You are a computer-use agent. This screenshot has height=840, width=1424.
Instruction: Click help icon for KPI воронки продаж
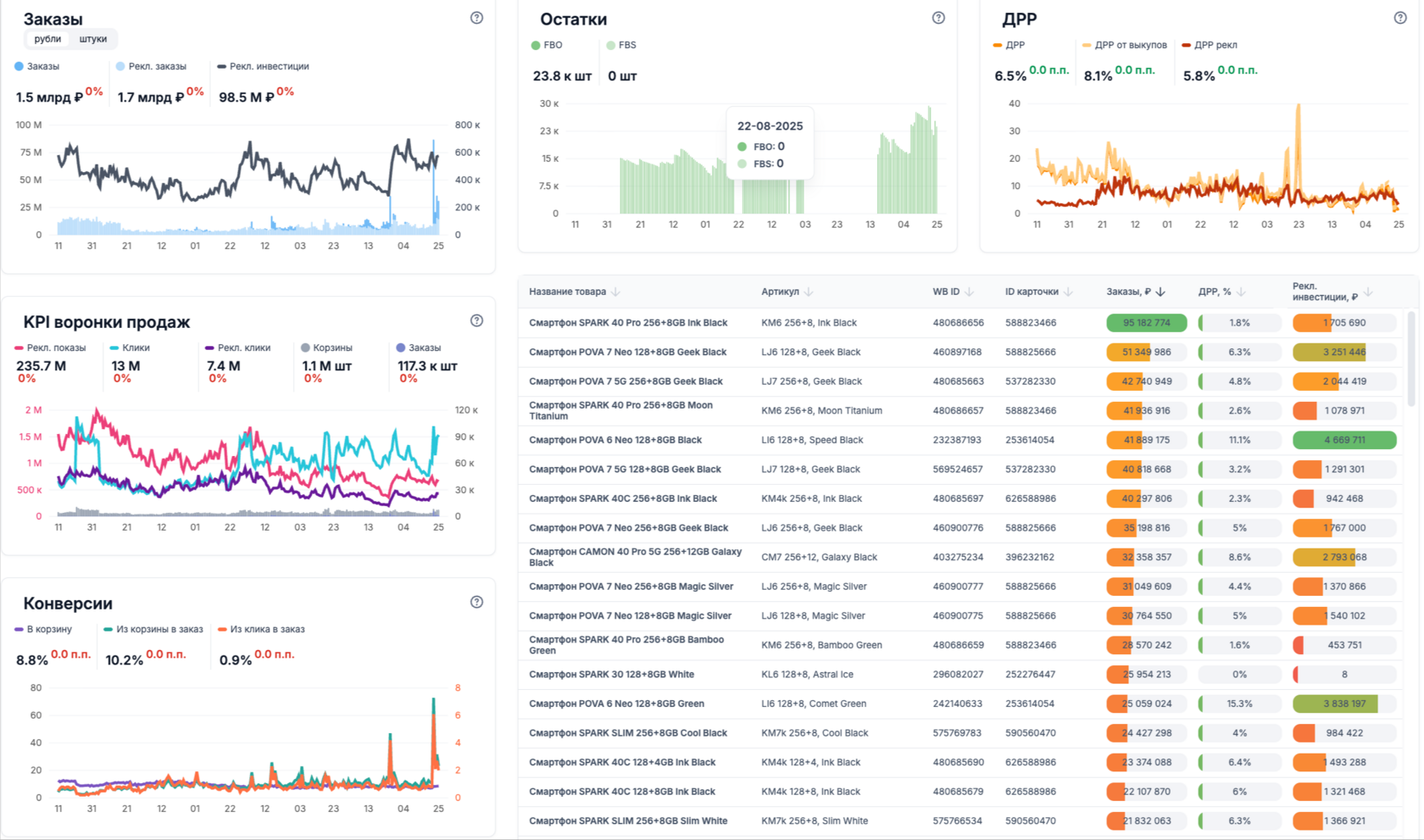476,320
